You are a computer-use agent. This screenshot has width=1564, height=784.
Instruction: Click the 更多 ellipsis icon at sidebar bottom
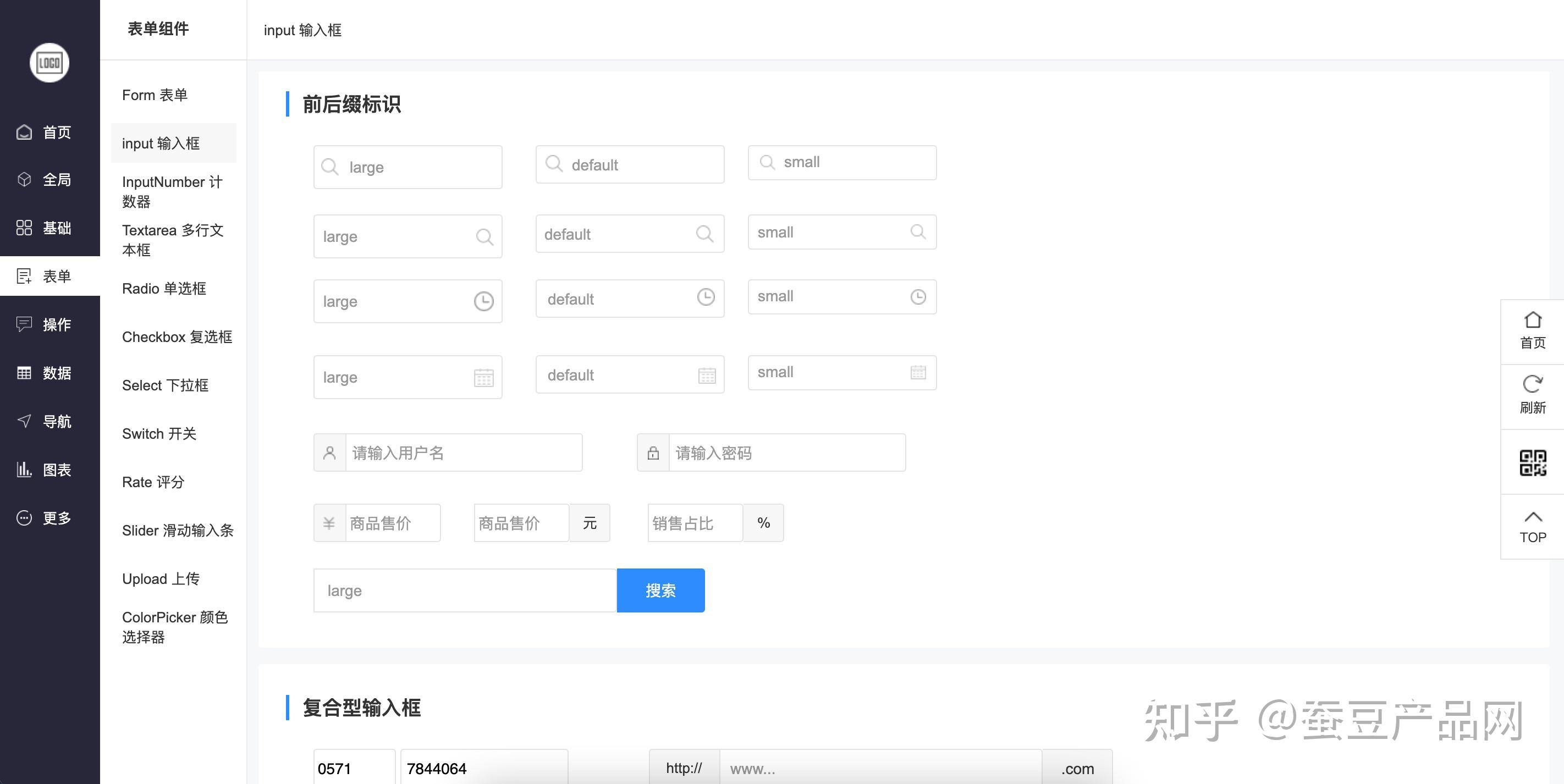[x=24, y=517]
